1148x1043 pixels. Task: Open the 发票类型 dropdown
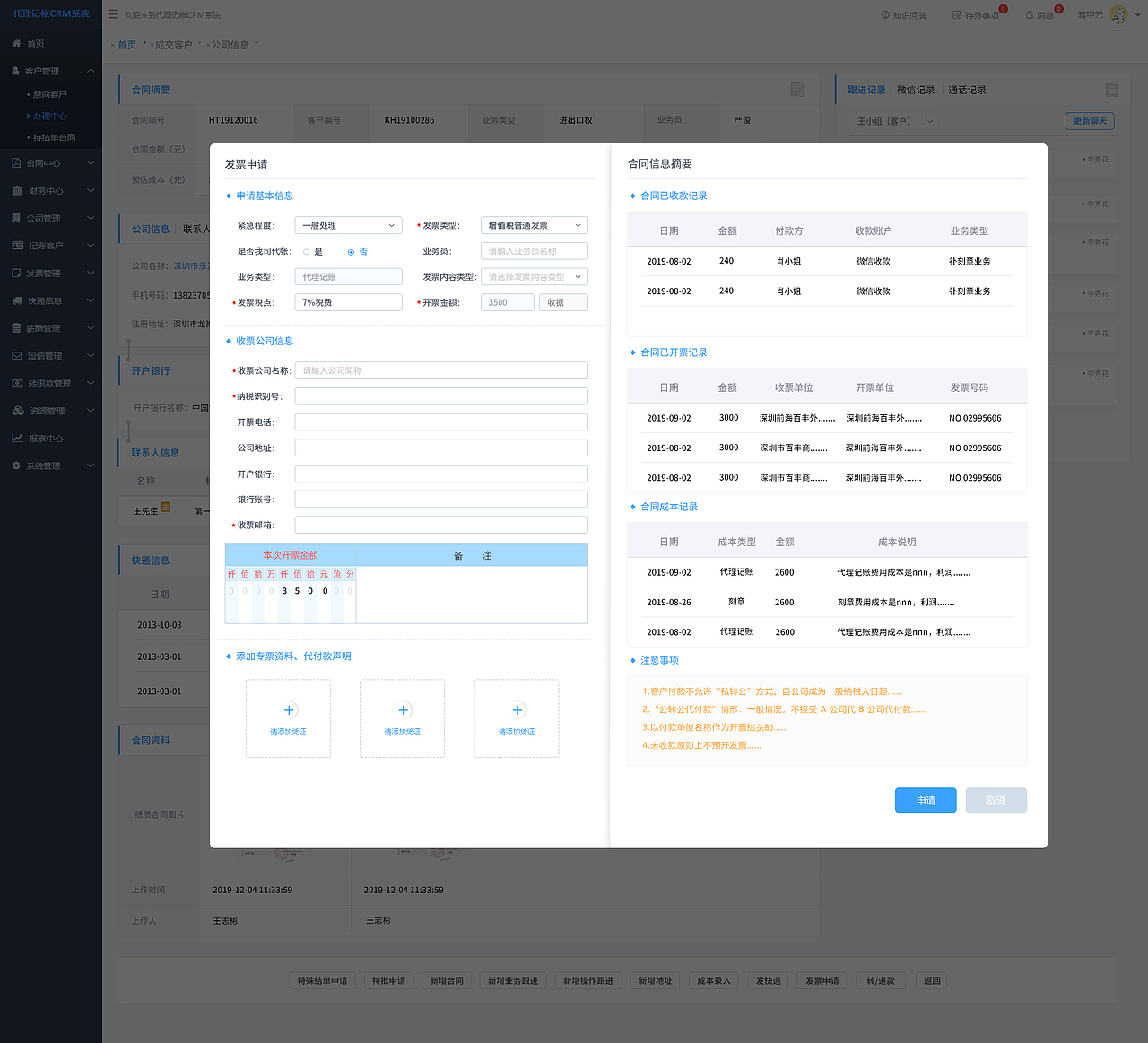pyautogui.click(x=535, y=225)
